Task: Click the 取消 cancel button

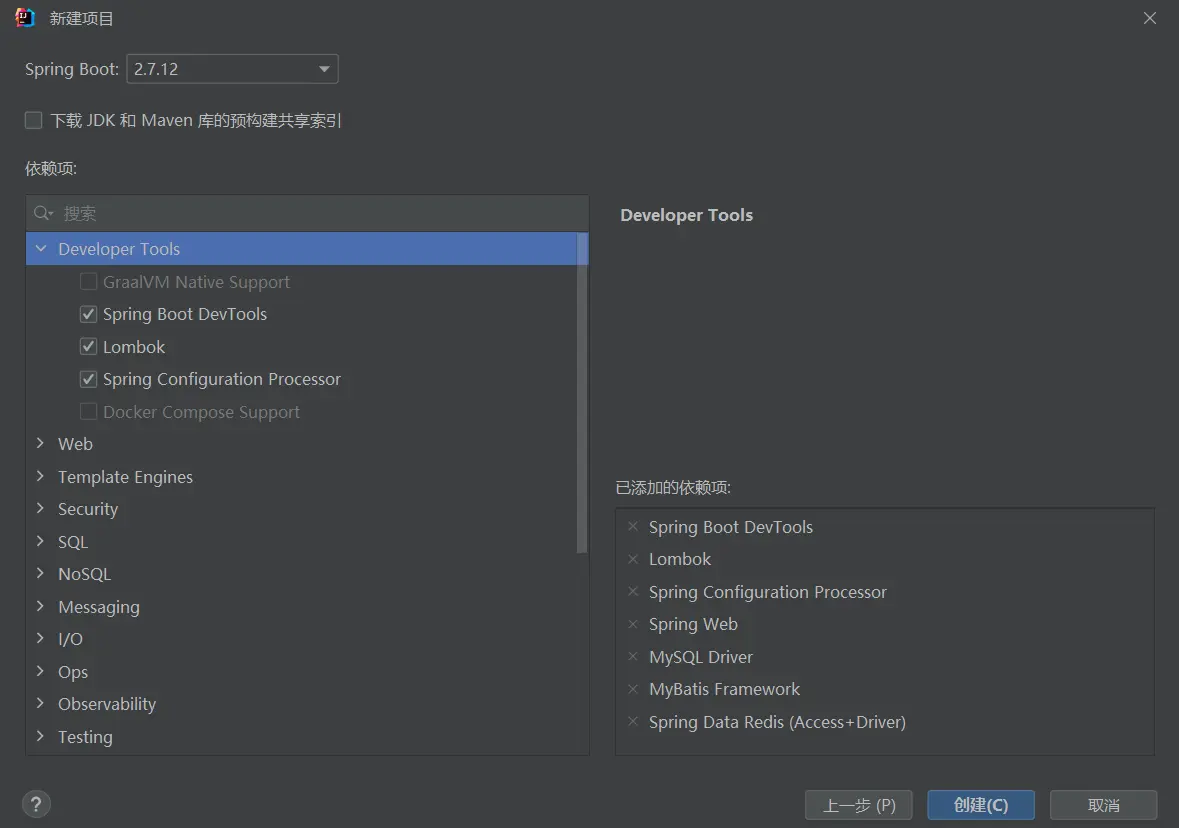Action: click(x=1103, y=805)
